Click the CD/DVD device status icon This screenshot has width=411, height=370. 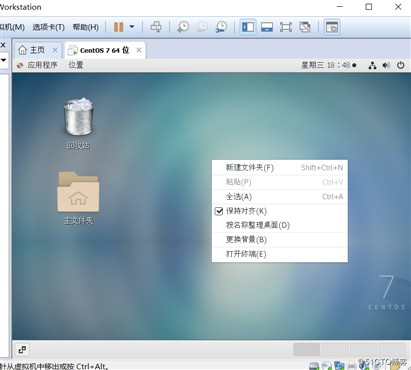[327, 366]
